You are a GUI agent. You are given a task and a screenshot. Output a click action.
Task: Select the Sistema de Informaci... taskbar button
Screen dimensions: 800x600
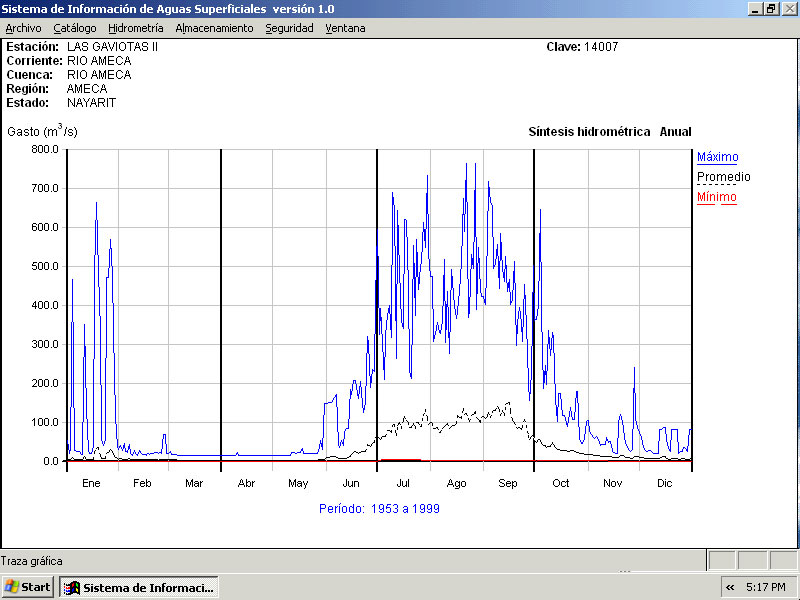[x=139, y=587]
